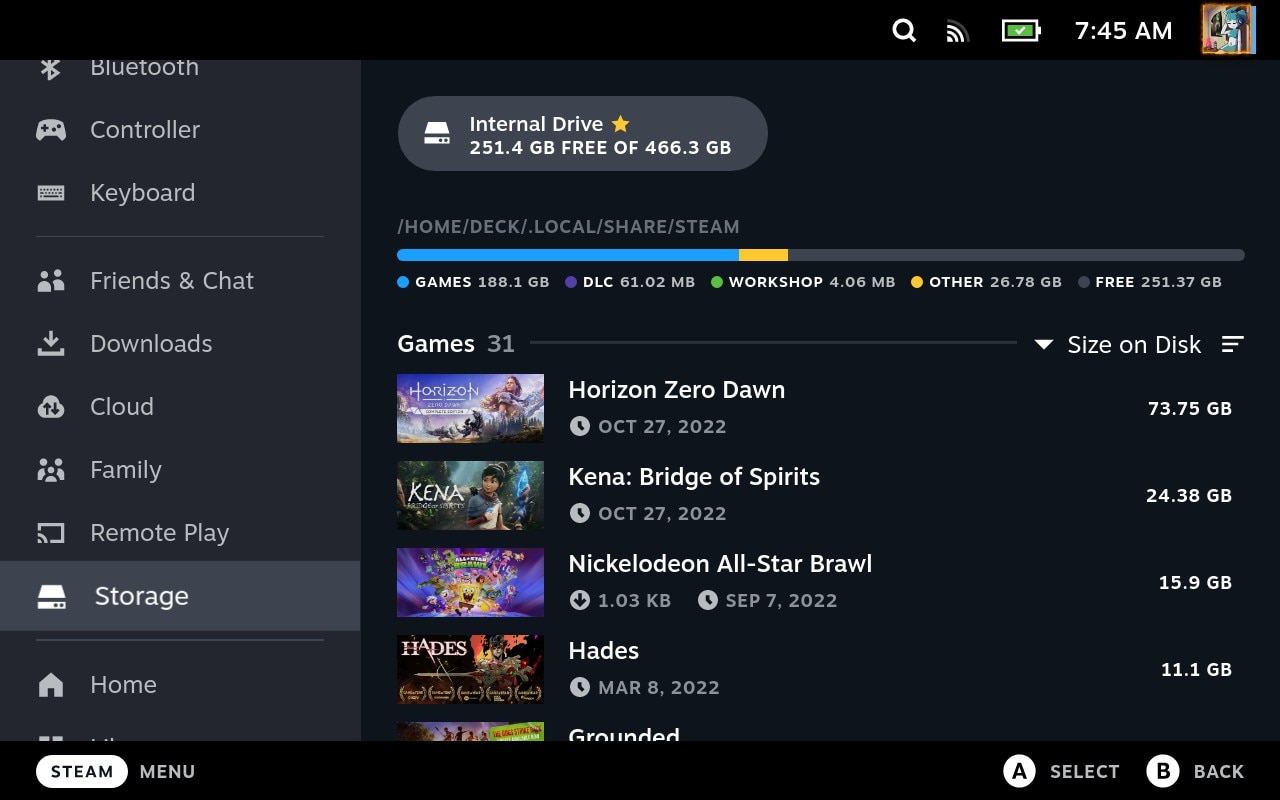Click the clock icon under Kena
This screenshot has height=800, width=1280.
coord(580,514)
